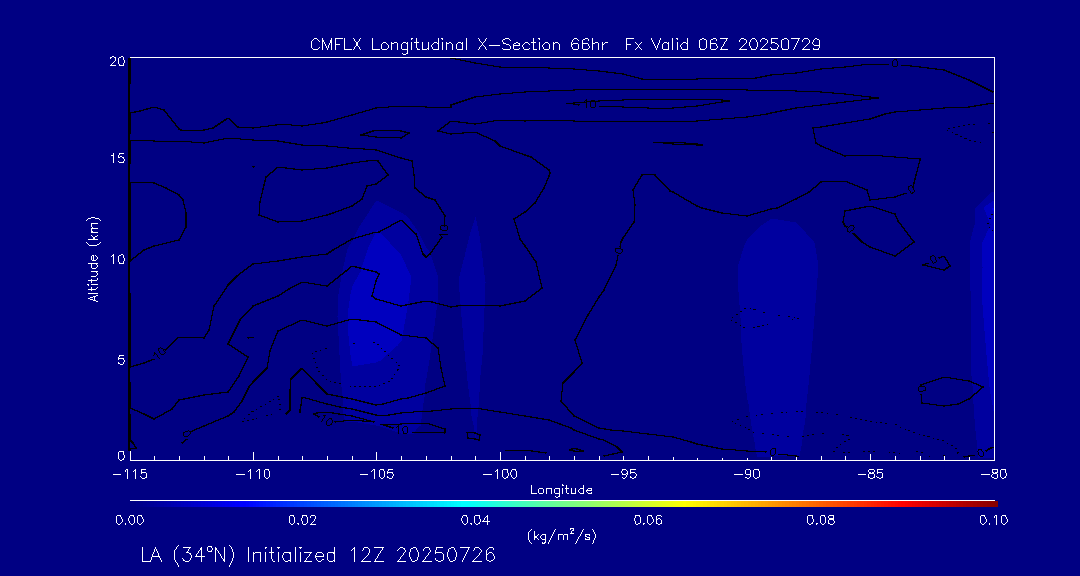
Task: Click the LA (34°N) Initialized caption
Action: pos(317,555)
